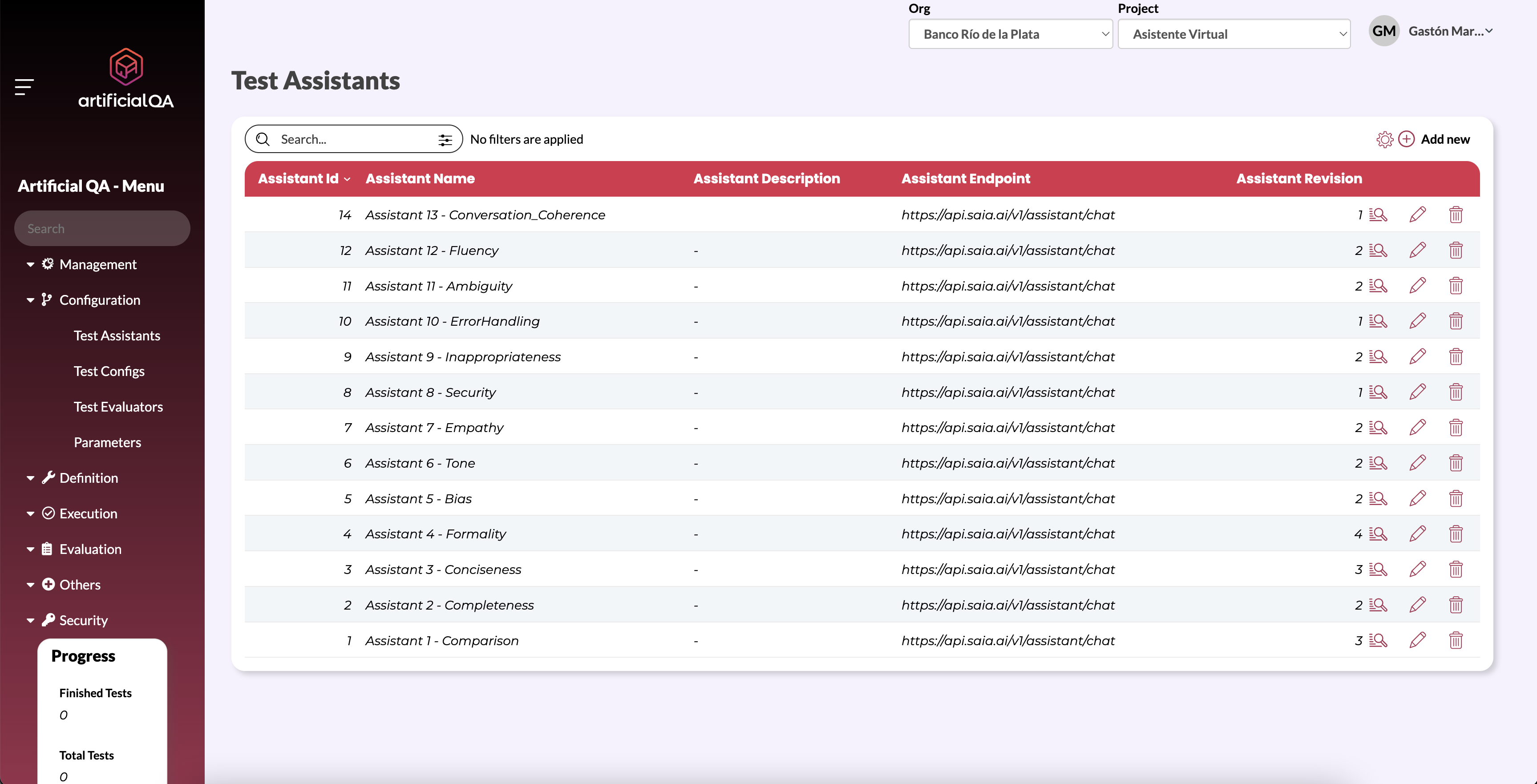Delete Assistant 5 - Bias with trash icon
The width and height of the screenshot is (1537, 784).
[x=1456, y=498]
